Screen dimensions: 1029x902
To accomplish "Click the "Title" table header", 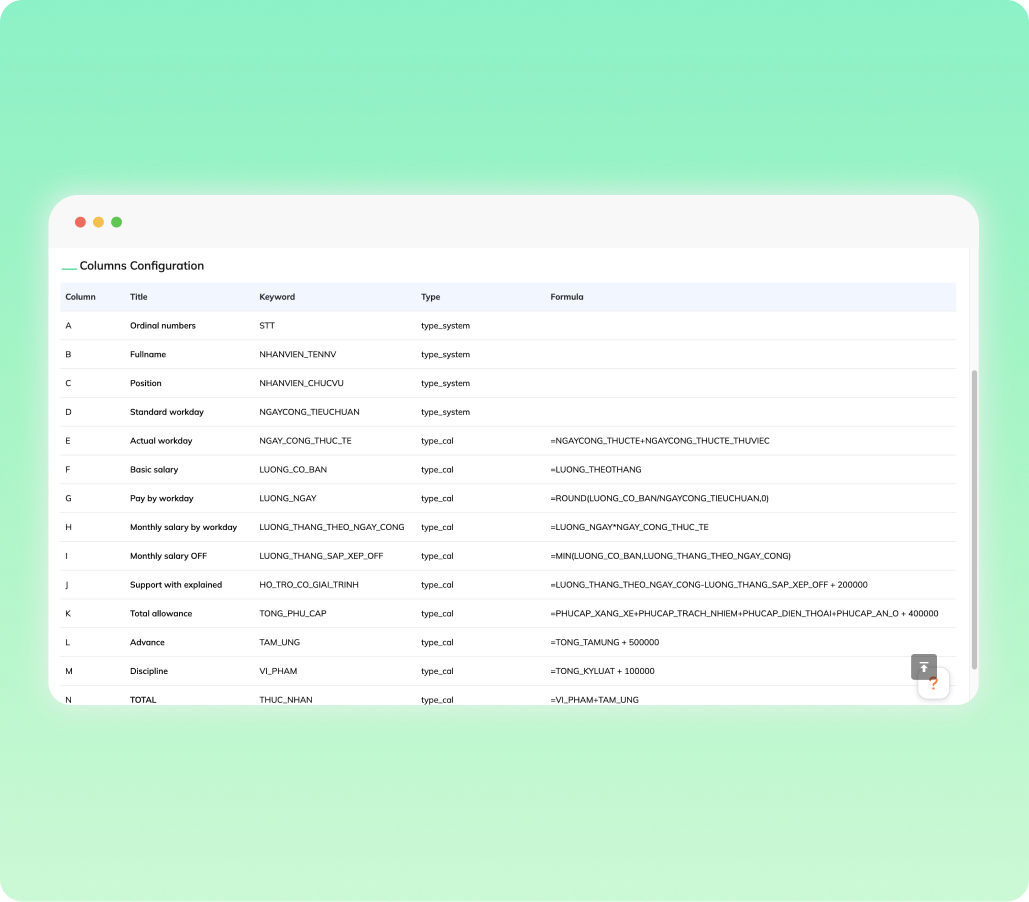I will click(x=138, y=297).
